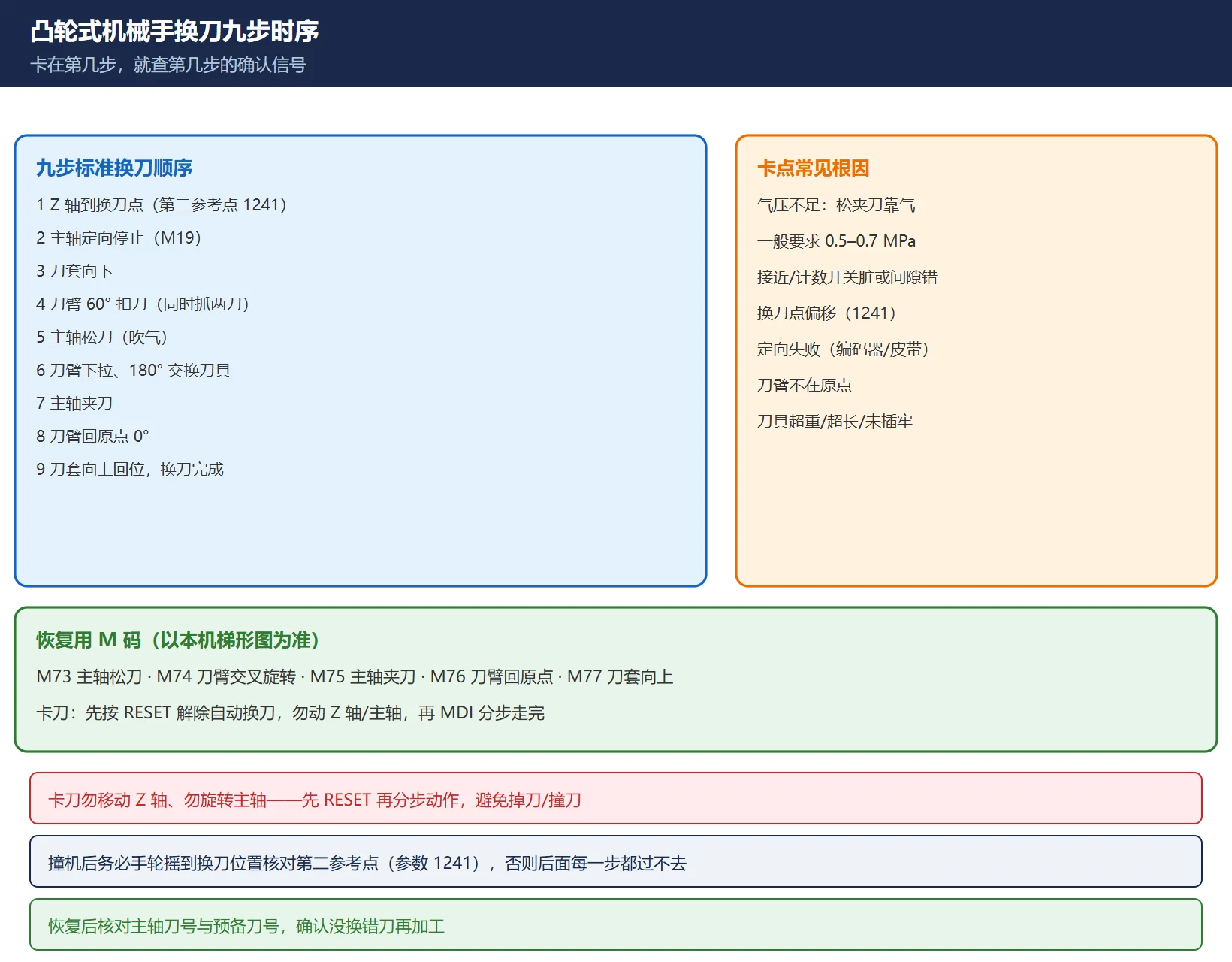
Task: Click the line 一般要求 0.5–0.7 MPa
Action: [836, 241]
